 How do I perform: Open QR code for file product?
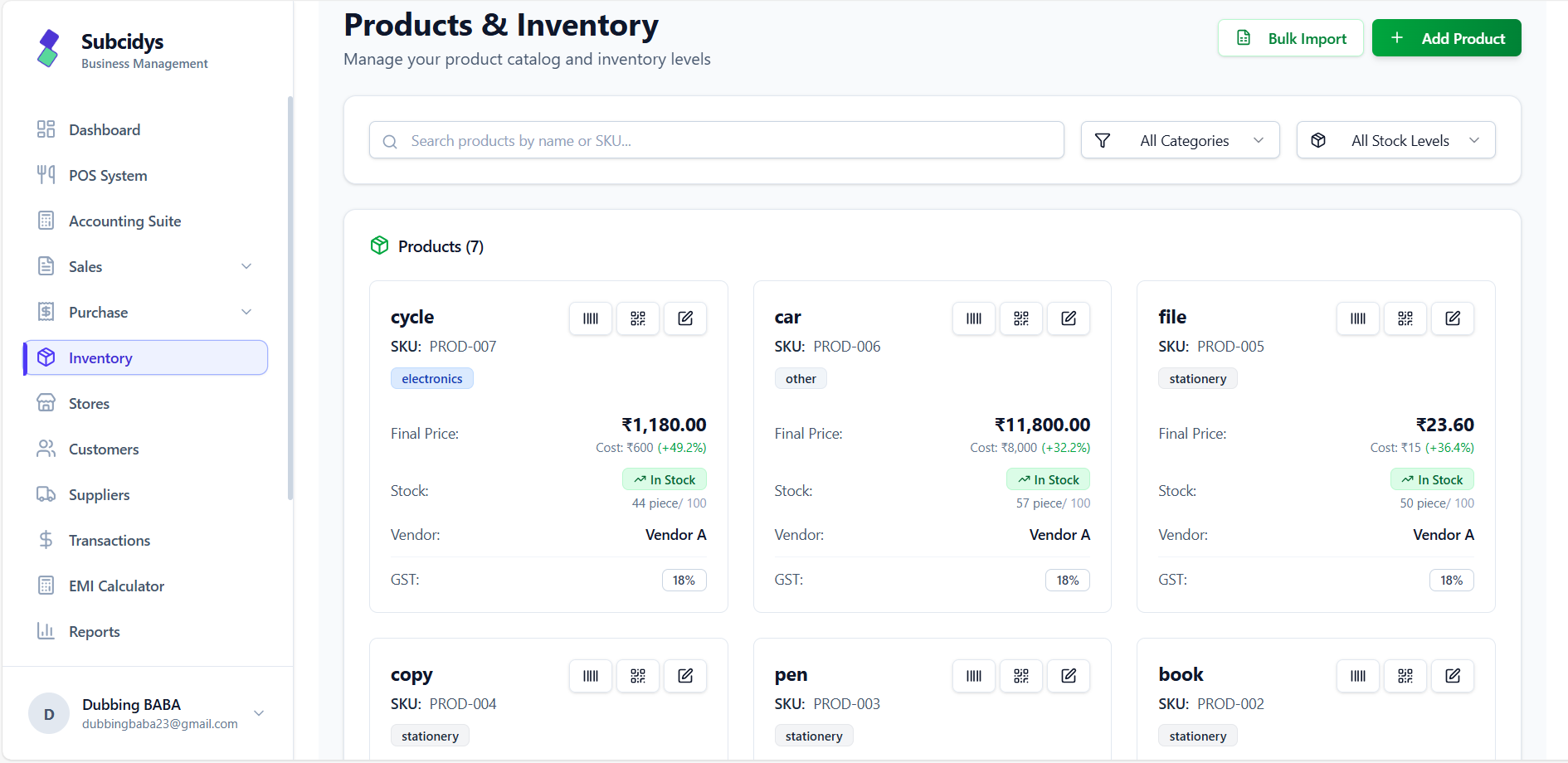(x=1405, y=318)
